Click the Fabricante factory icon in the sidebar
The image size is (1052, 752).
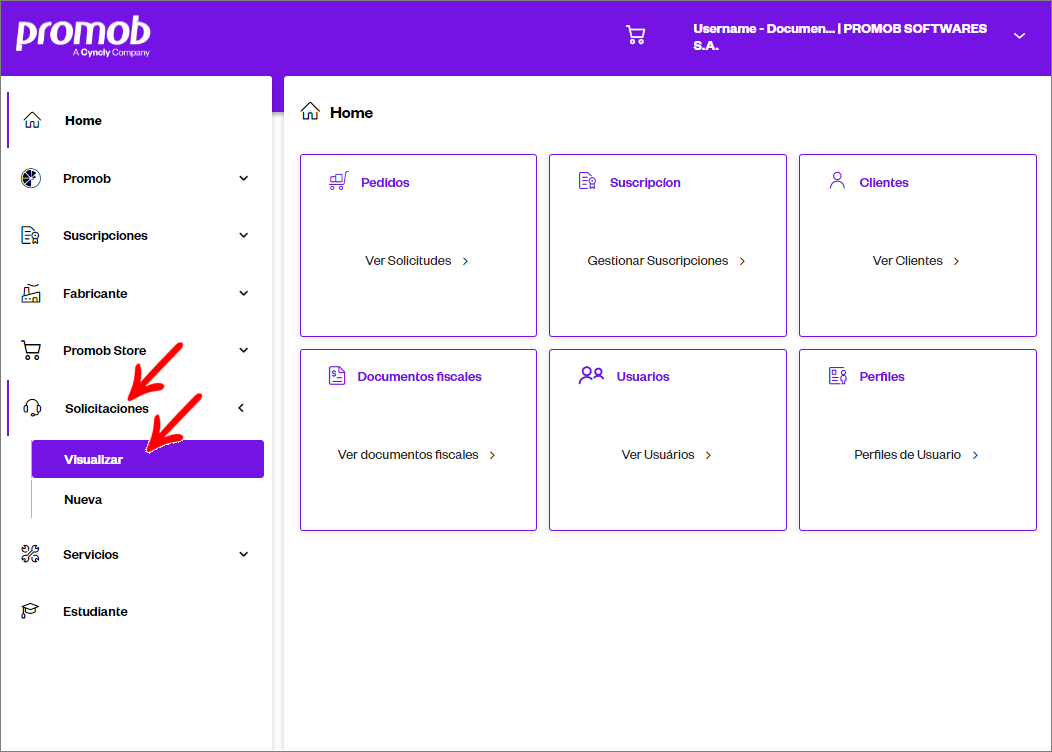click(x=31, y=293)
